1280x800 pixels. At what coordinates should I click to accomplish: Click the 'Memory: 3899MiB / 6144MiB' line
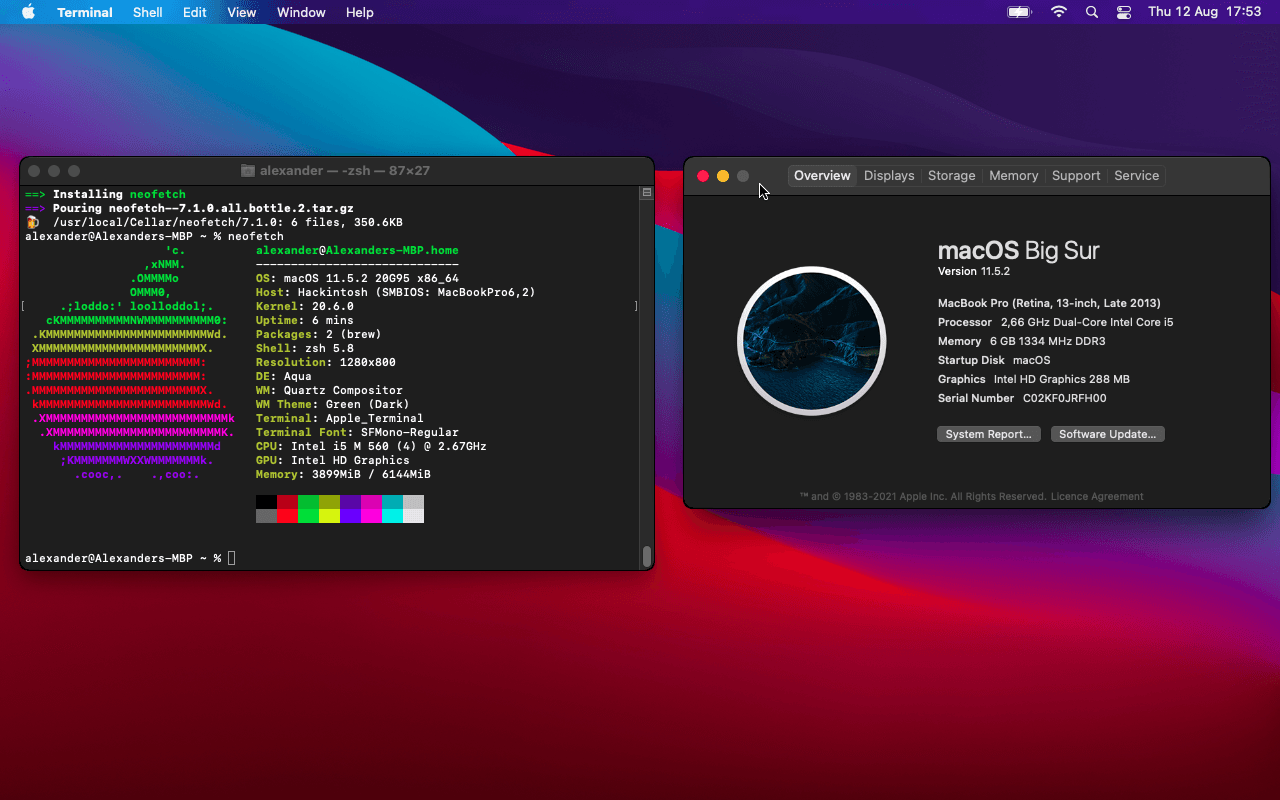point(343,474)
